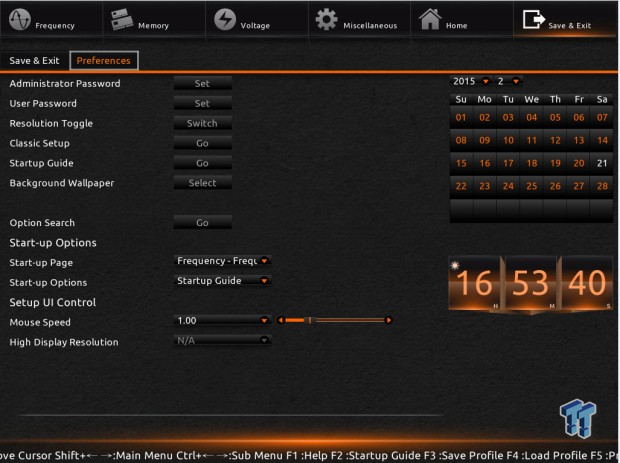Open the month dropdown showing 2

508,81
